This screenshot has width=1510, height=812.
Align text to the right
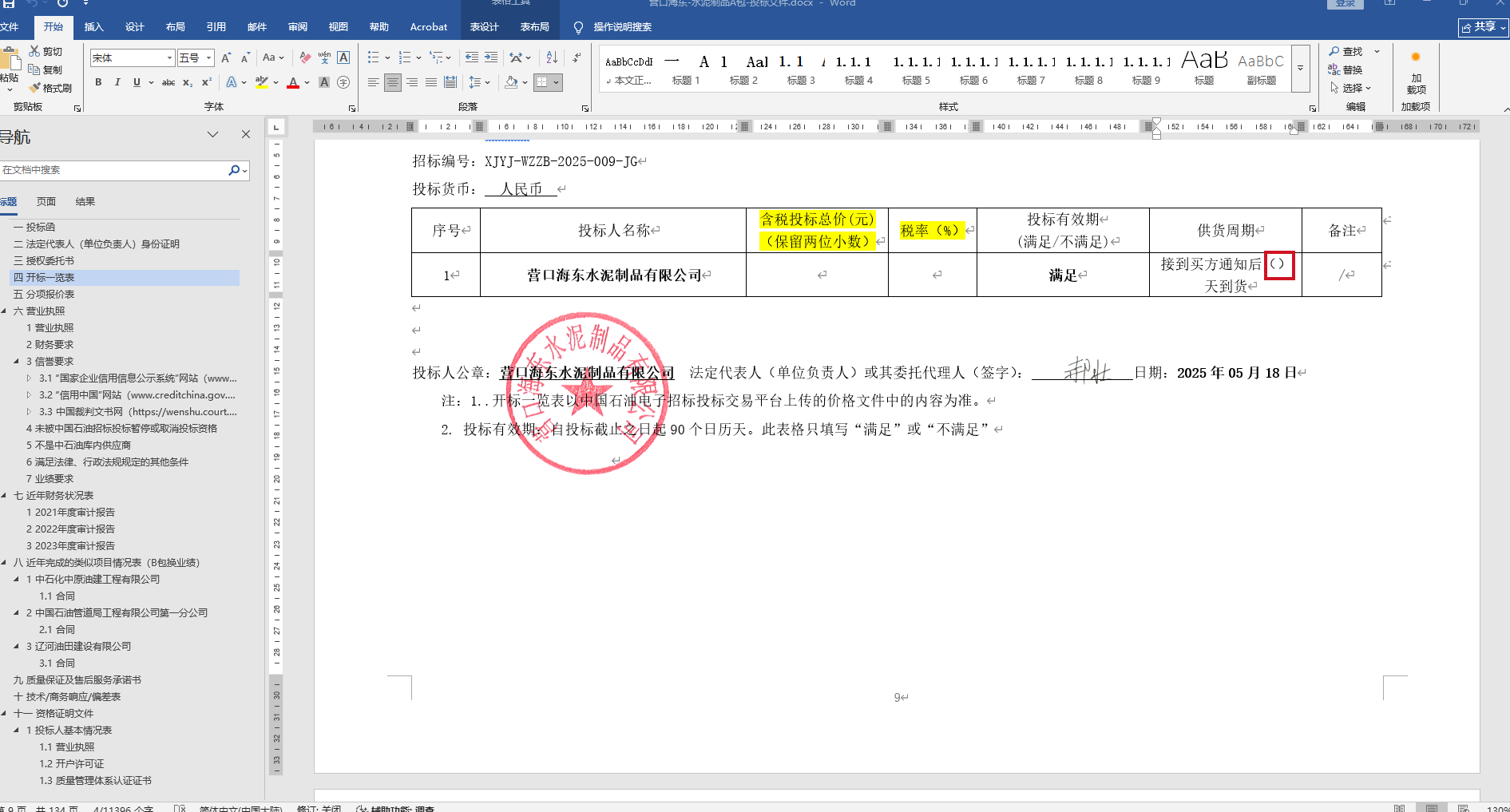412,82
